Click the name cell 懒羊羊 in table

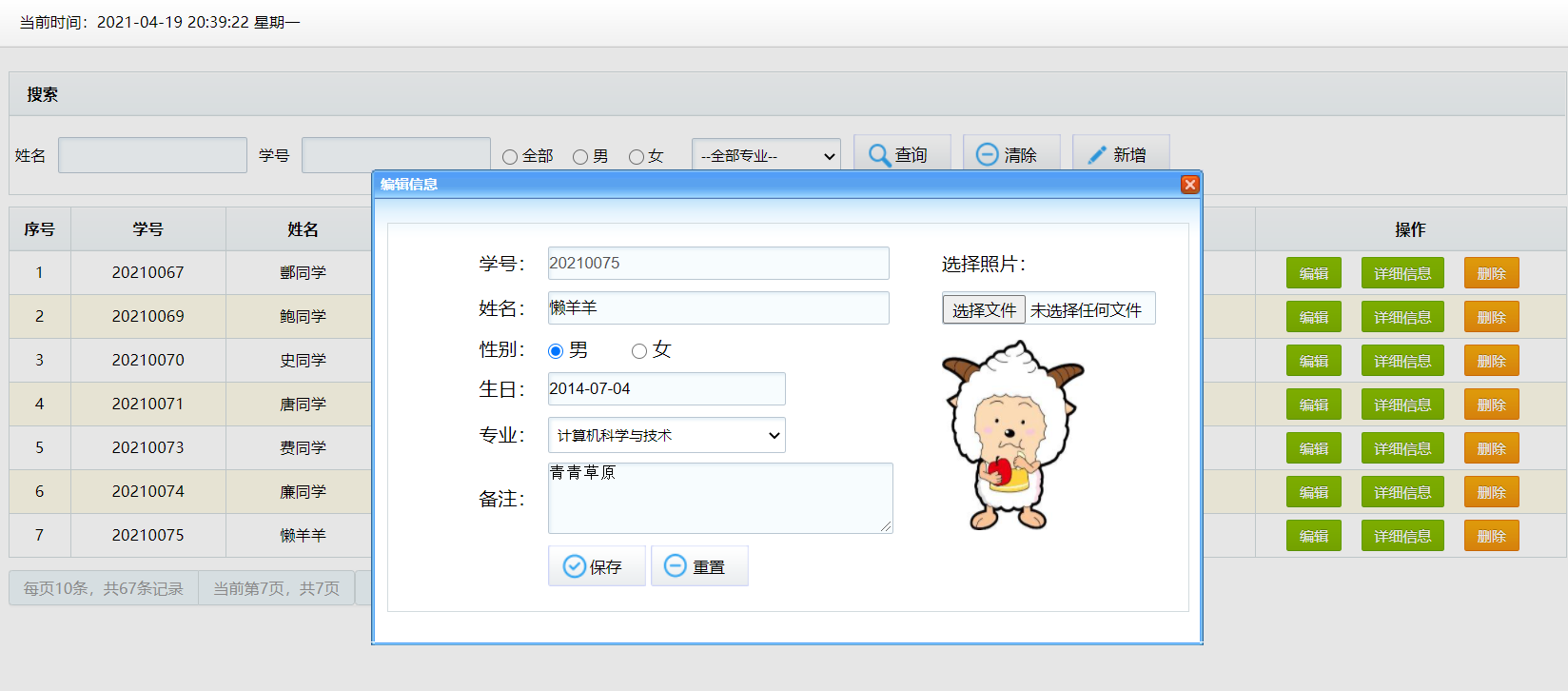tap(303, 536)
